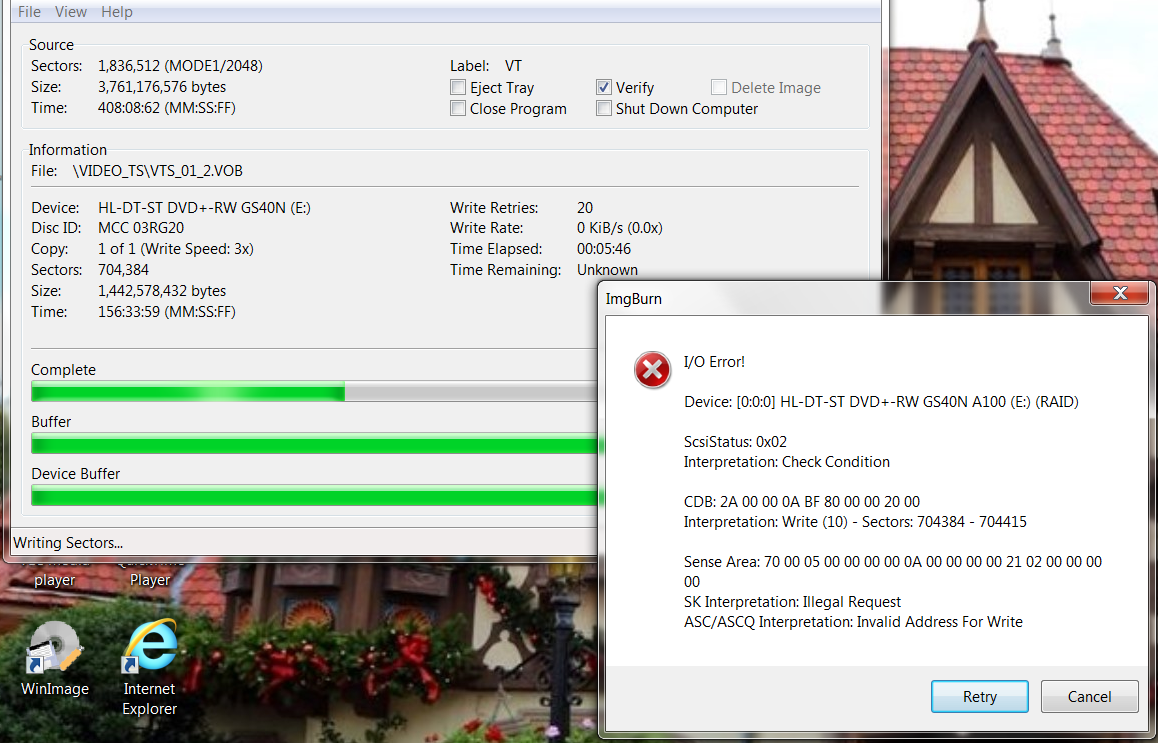Click the Retry button
The width and height of the screenshot is (1158, 743).
tap(979, 696)
